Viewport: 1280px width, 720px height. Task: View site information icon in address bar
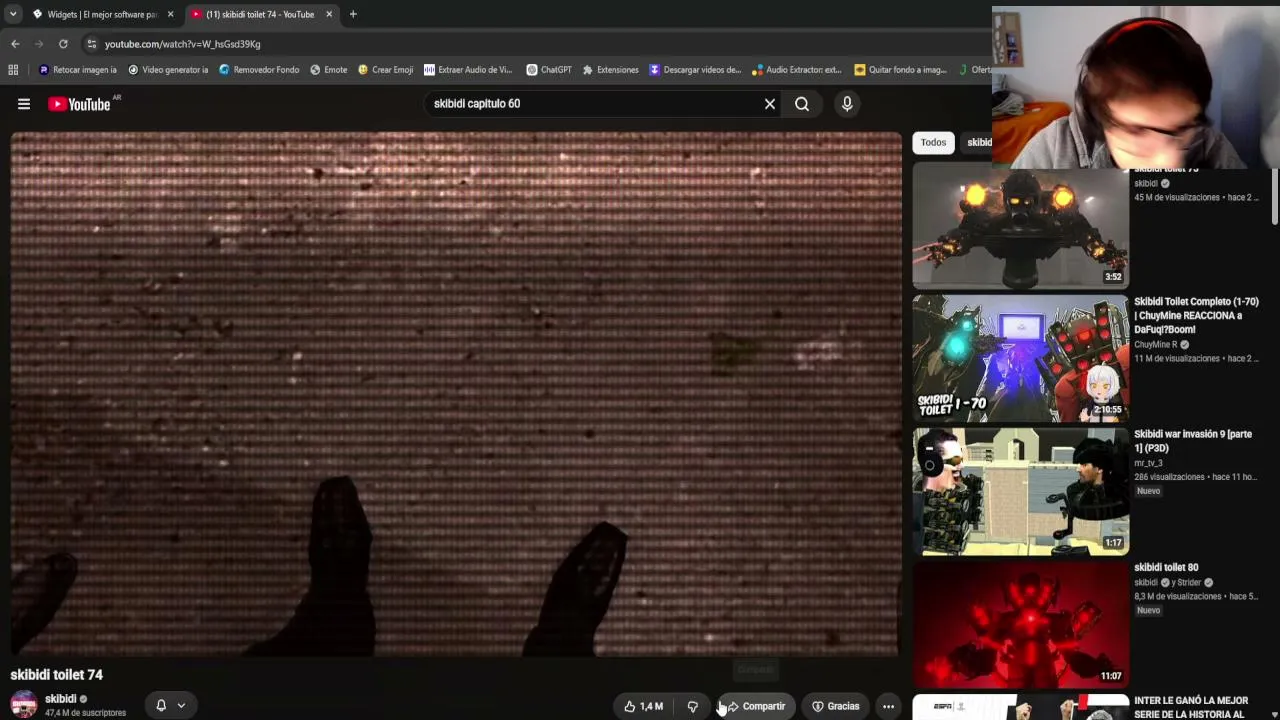coord(92,44)
